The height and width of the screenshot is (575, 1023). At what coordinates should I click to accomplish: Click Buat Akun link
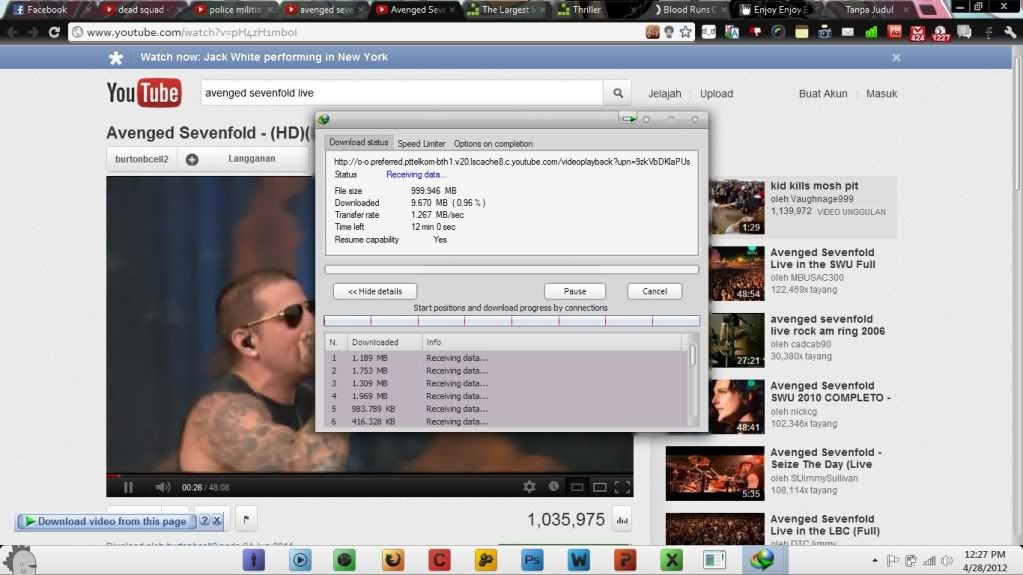[x=823, y=93]
